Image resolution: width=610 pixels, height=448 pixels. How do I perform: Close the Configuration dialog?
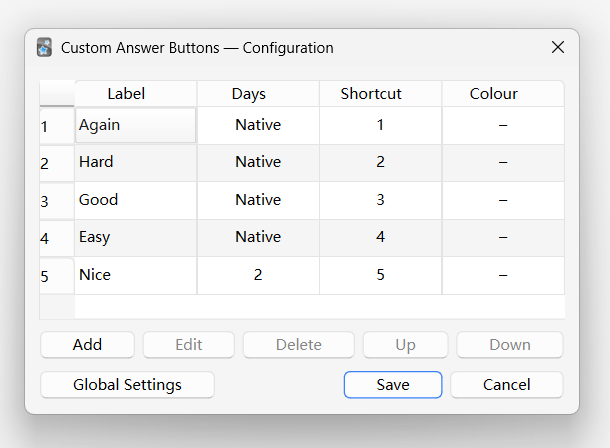(558, 47)
